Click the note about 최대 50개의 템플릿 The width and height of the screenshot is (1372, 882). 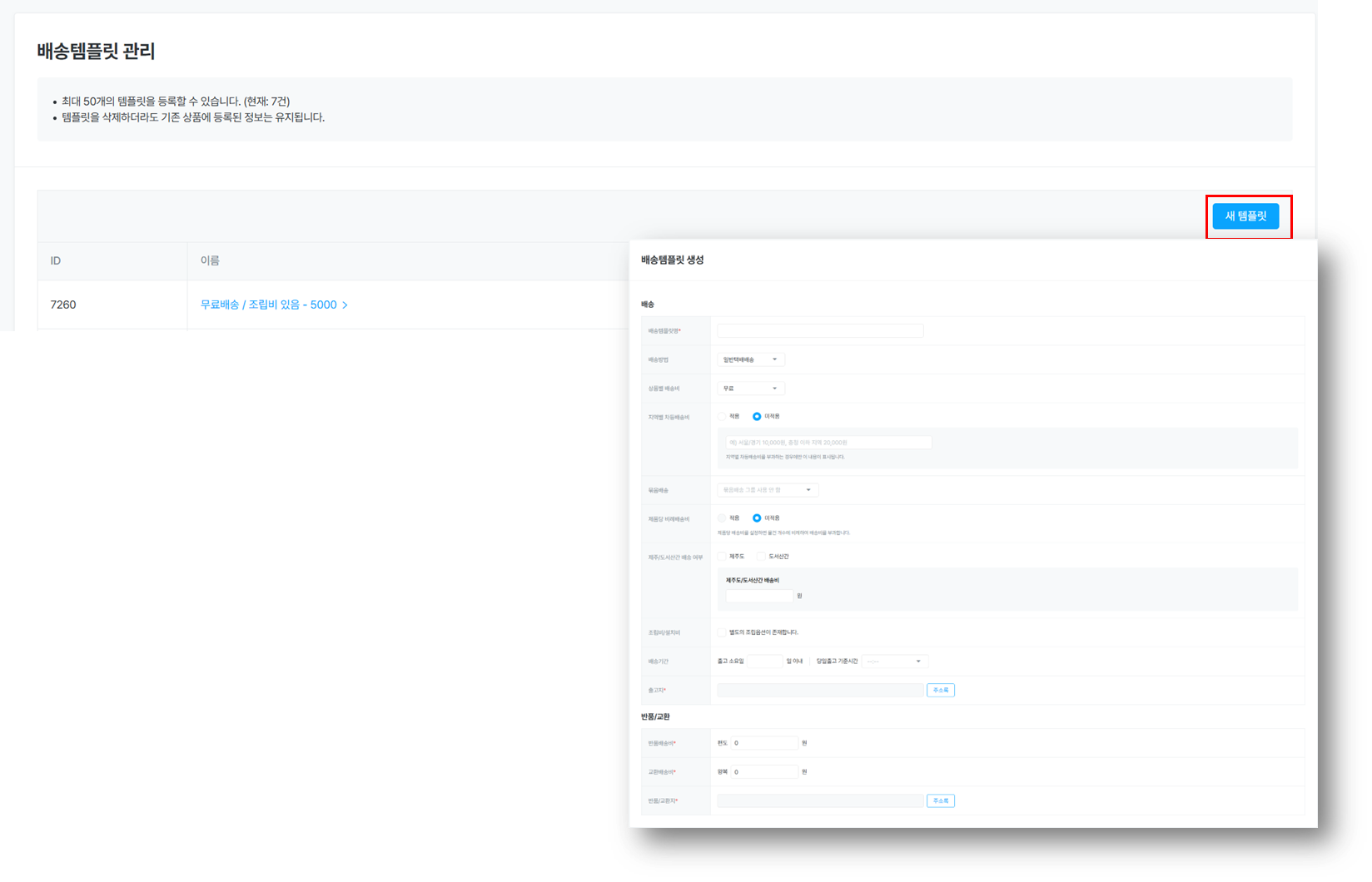tap(176, 102)
